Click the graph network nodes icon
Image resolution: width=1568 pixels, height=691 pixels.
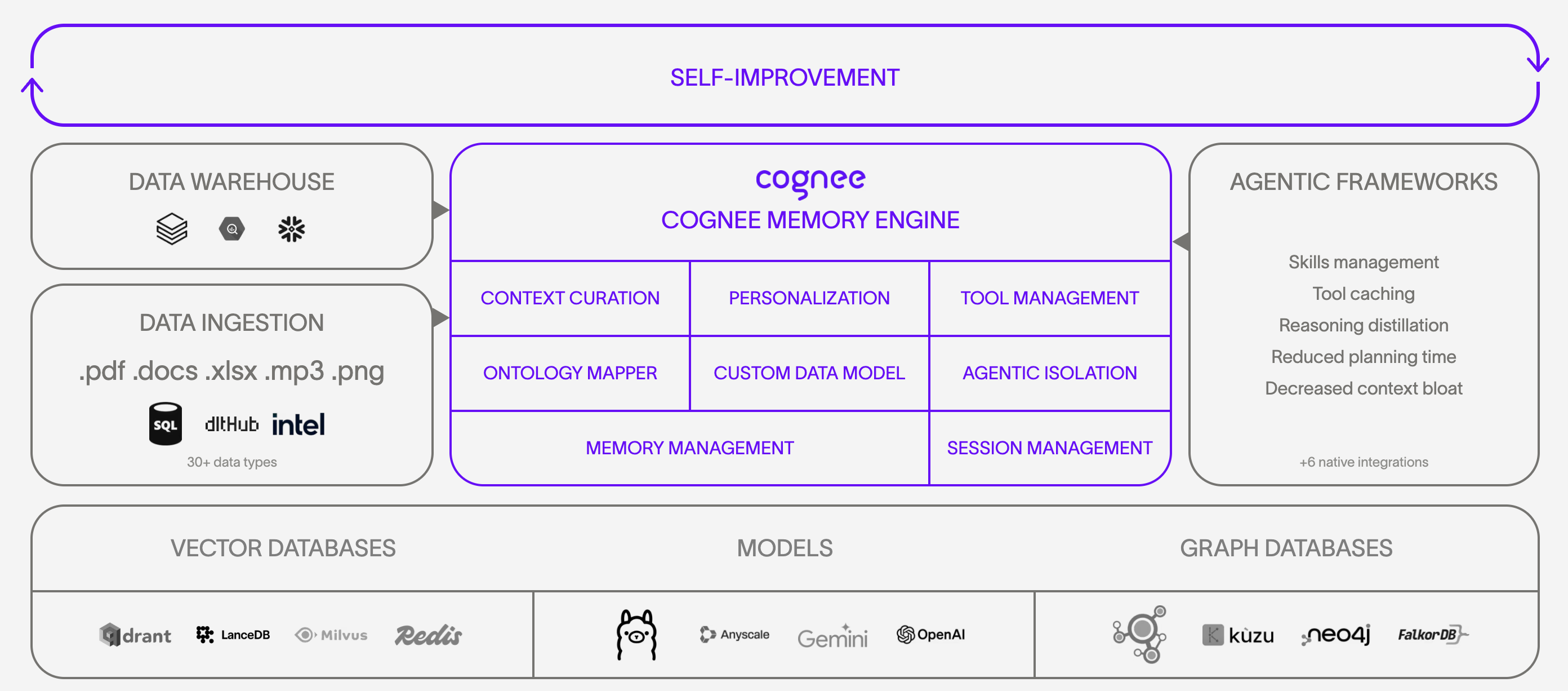pos(1139,634)
